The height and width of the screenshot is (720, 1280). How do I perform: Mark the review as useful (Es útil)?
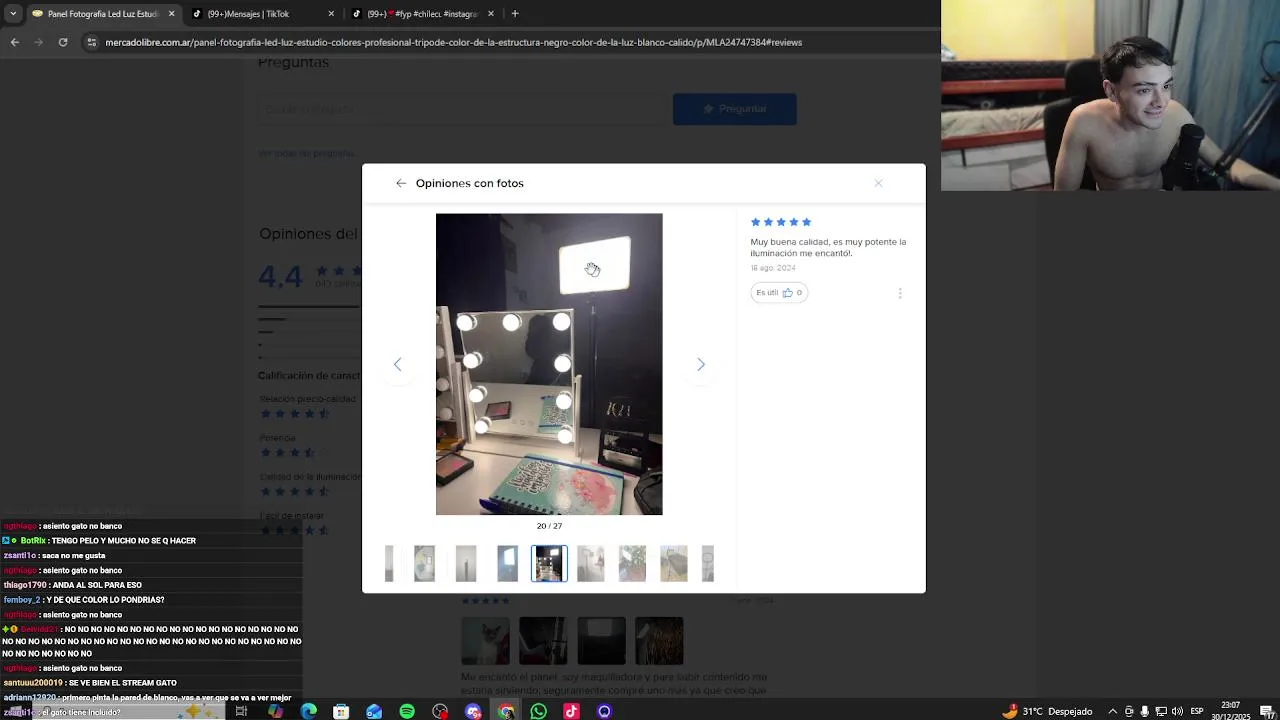[779, 293]
